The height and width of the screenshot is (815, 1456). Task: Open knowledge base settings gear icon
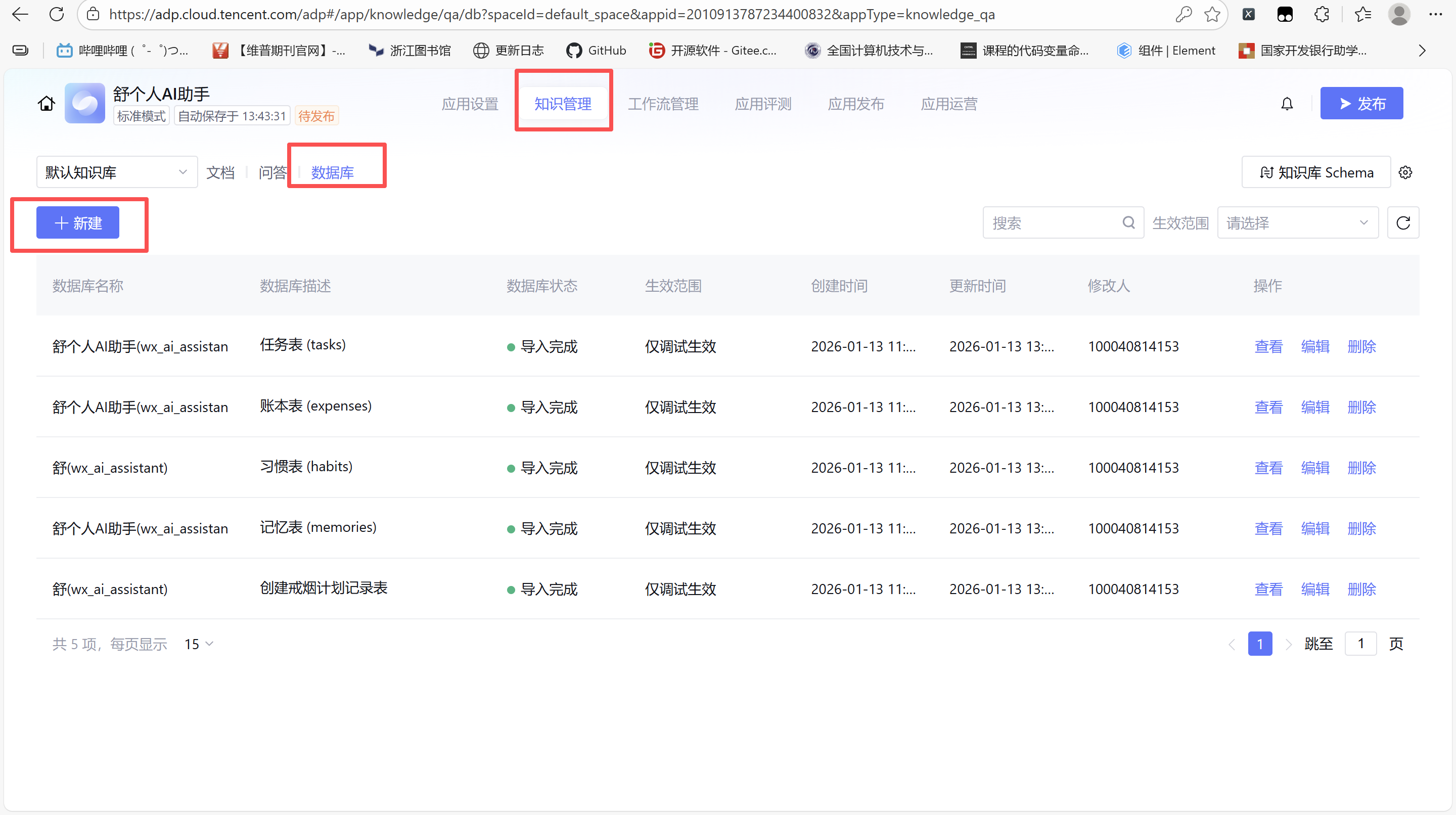[x=1405, y=172]
